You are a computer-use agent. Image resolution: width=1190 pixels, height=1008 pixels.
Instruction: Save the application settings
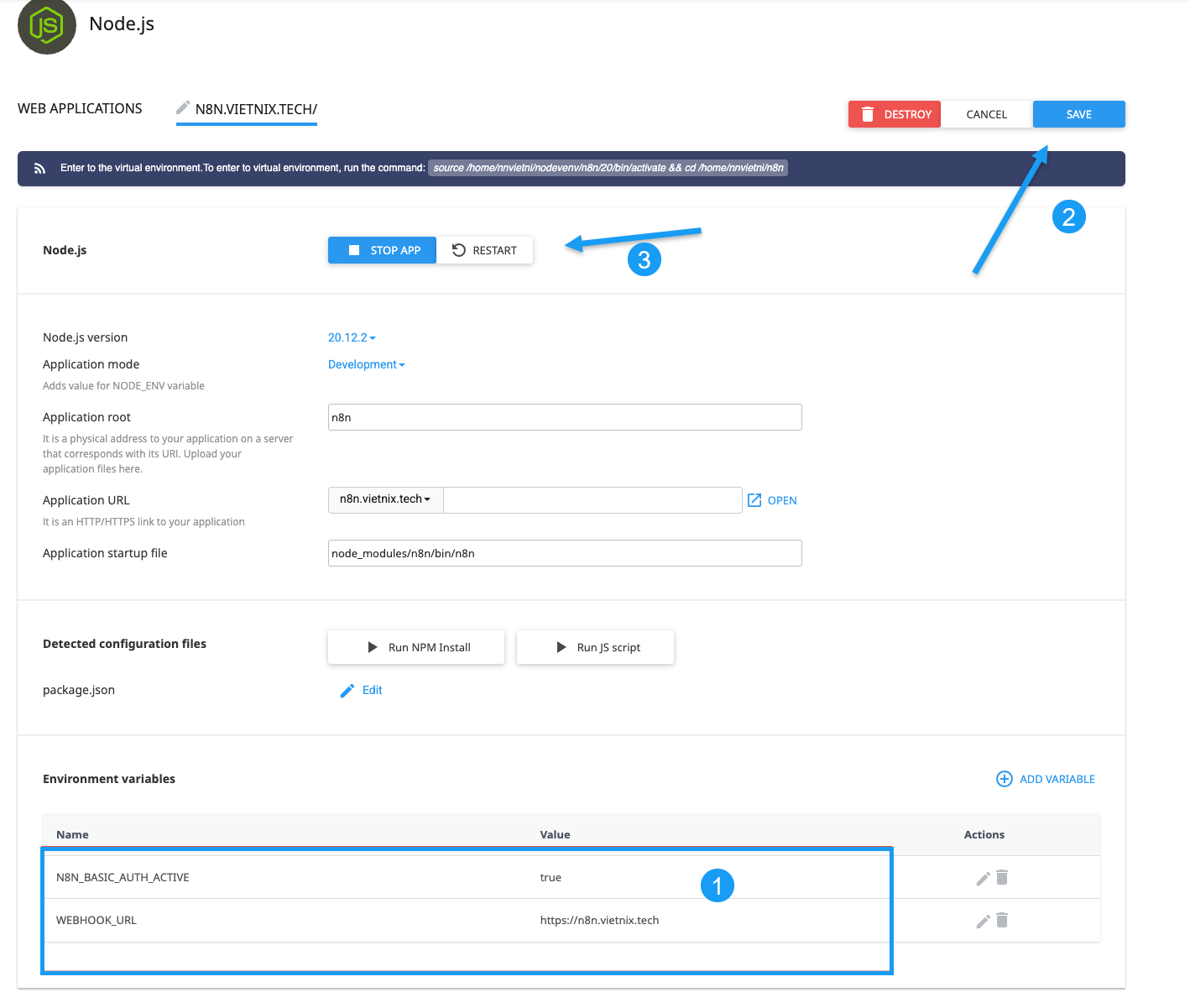tap(1079, 114)
